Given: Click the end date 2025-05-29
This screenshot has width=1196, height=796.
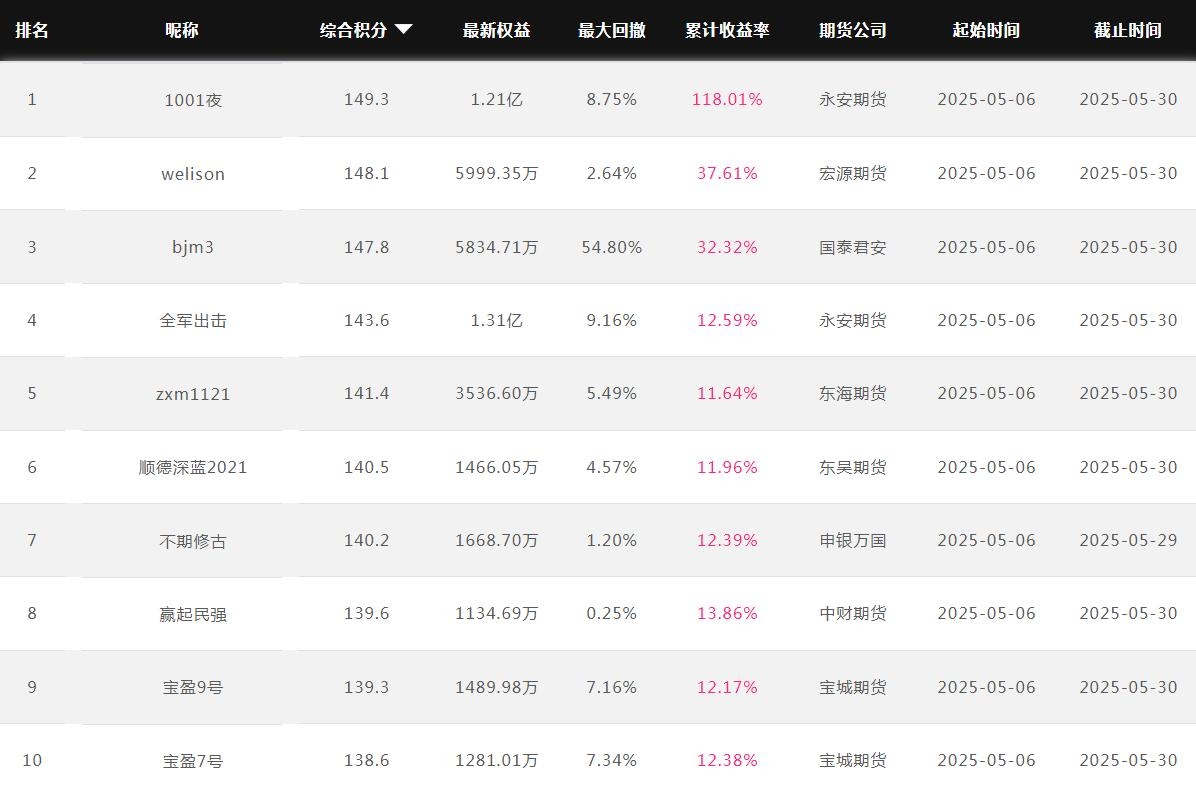Looking at the screenshot, I should [1128, 540].
